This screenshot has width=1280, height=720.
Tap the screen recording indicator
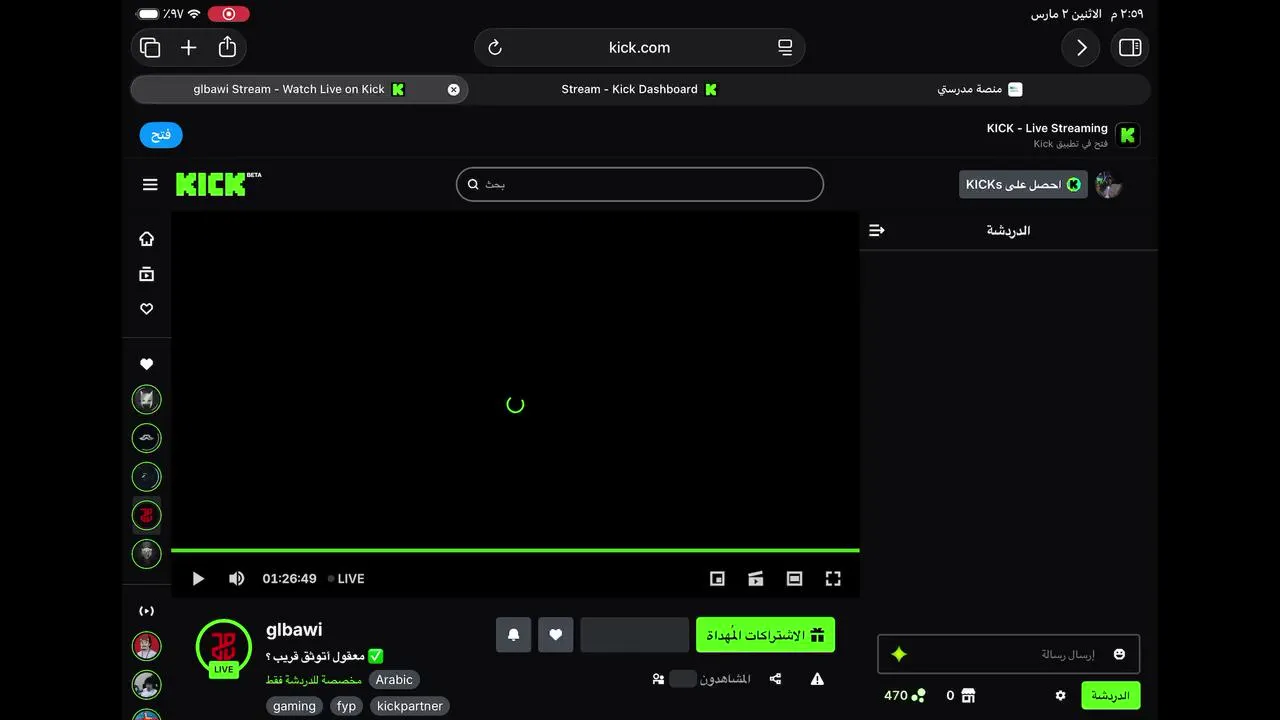(229, 14)
